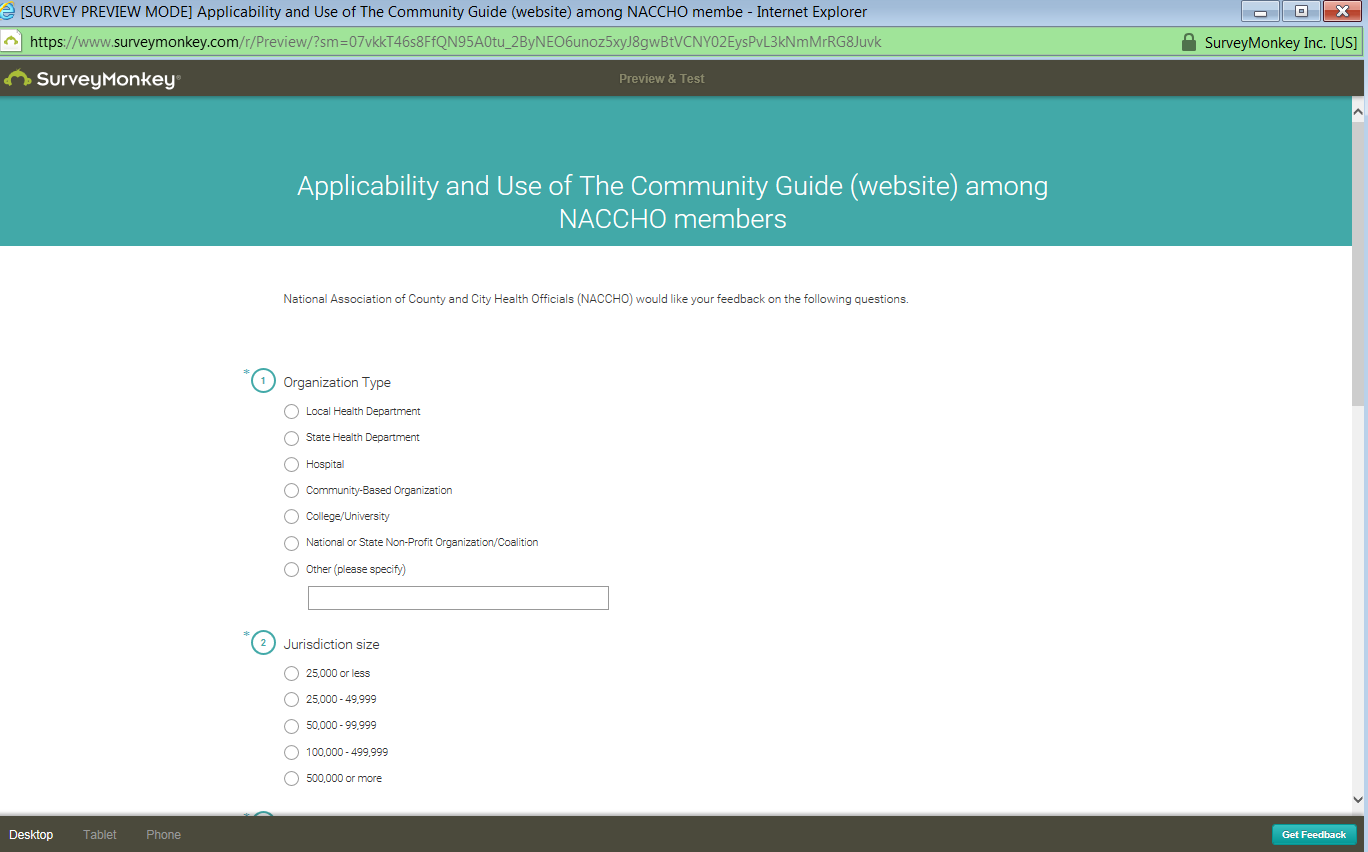Click the Other specify text box

[x=458, y=598]
